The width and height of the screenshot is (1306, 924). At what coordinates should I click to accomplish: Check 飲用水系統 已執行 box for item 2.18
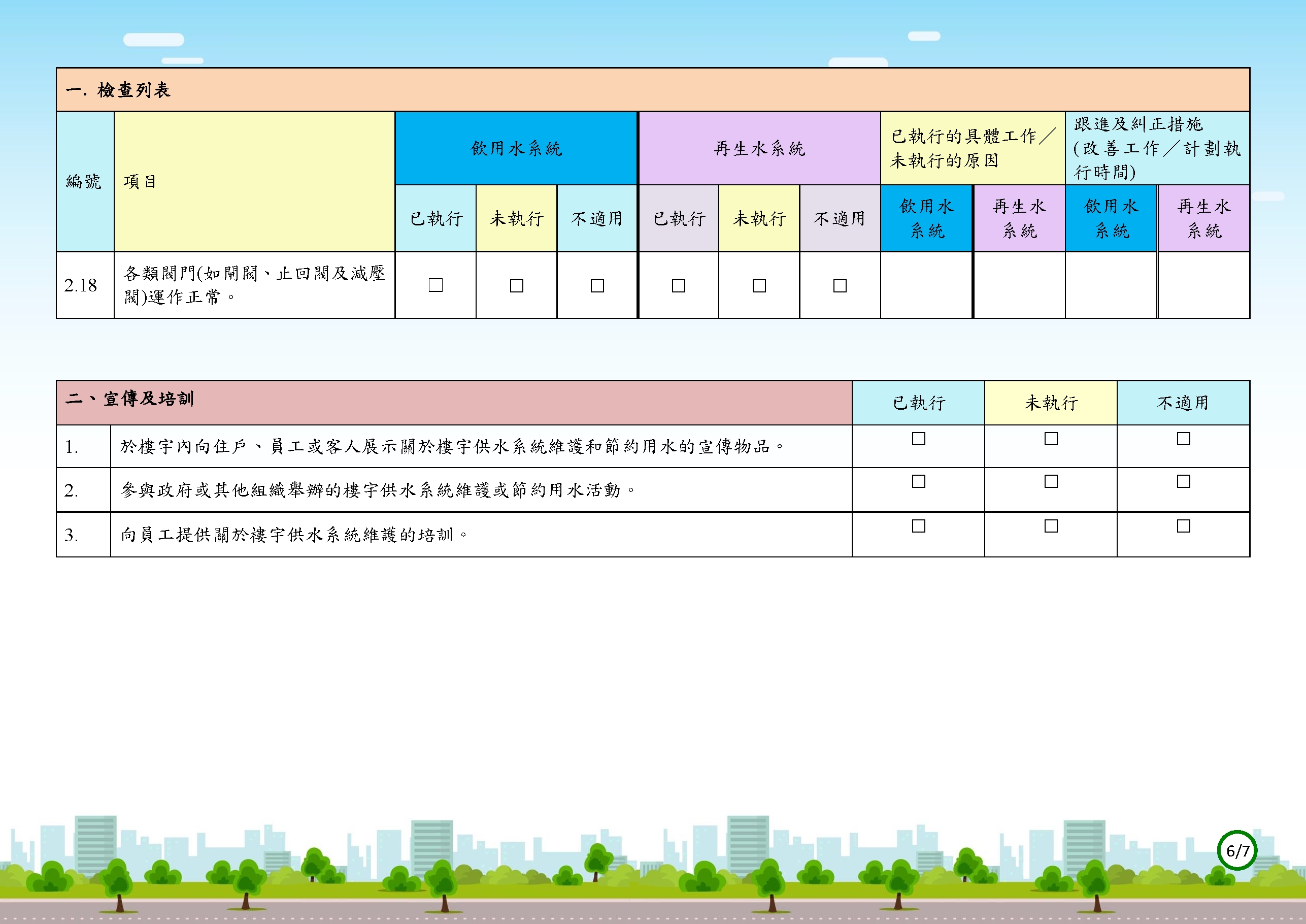(x=436, y=285)
